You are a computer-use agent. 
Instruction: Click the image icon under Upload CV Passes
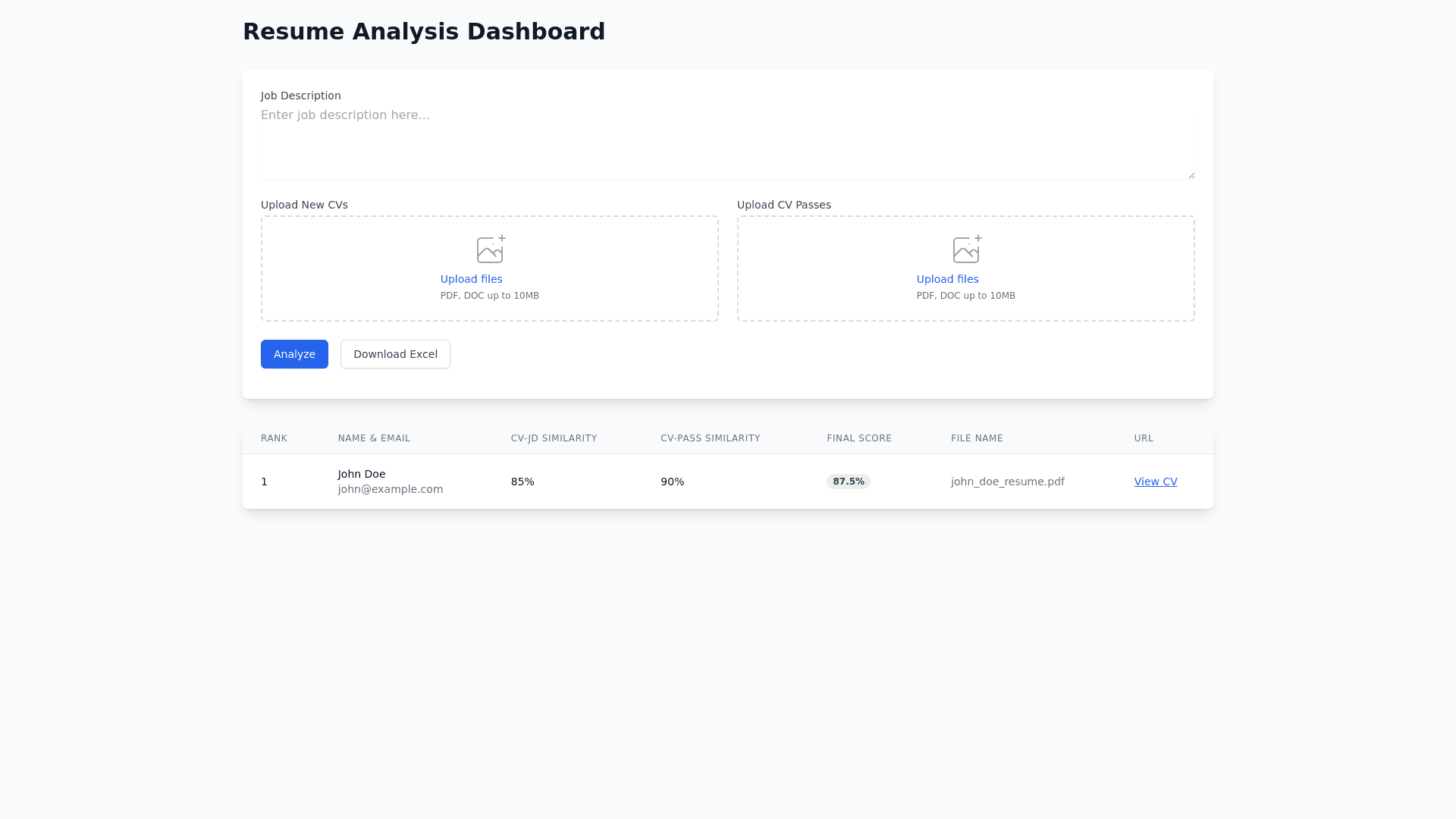[x=966, y=249]
